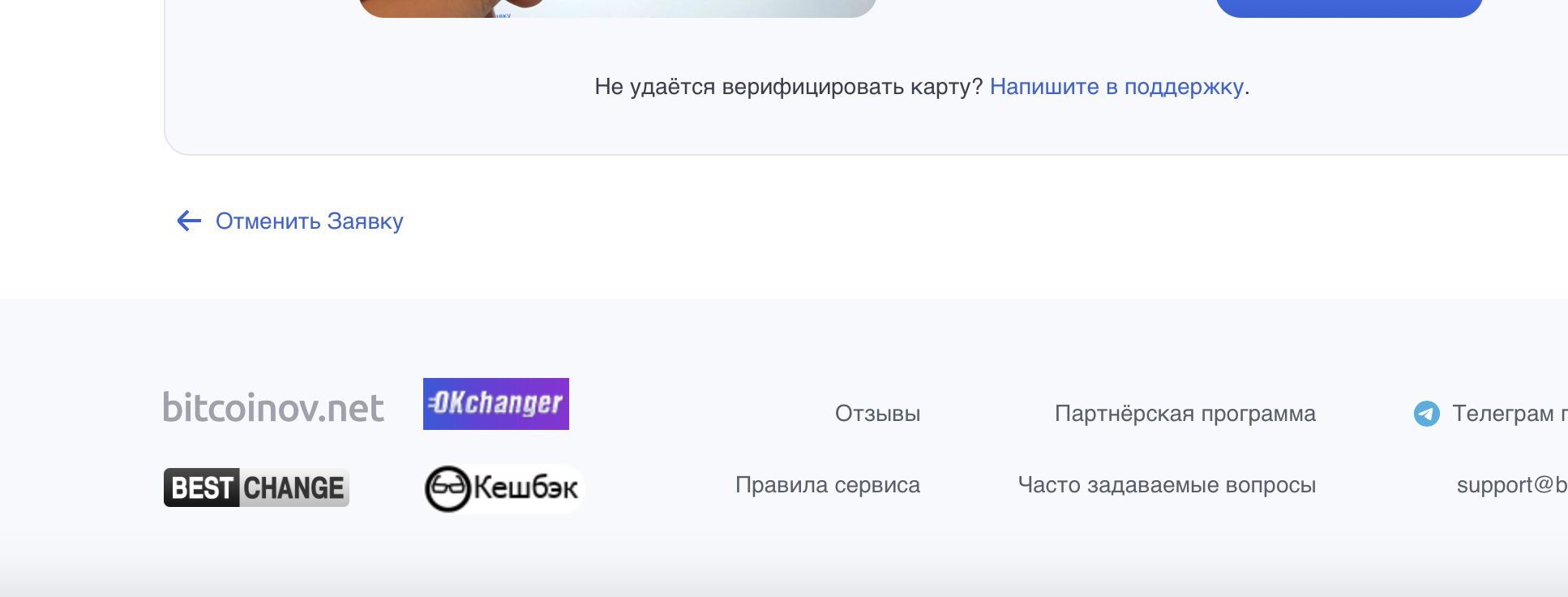
Task: Click the support@ email address
Action: click(1511, 485)
